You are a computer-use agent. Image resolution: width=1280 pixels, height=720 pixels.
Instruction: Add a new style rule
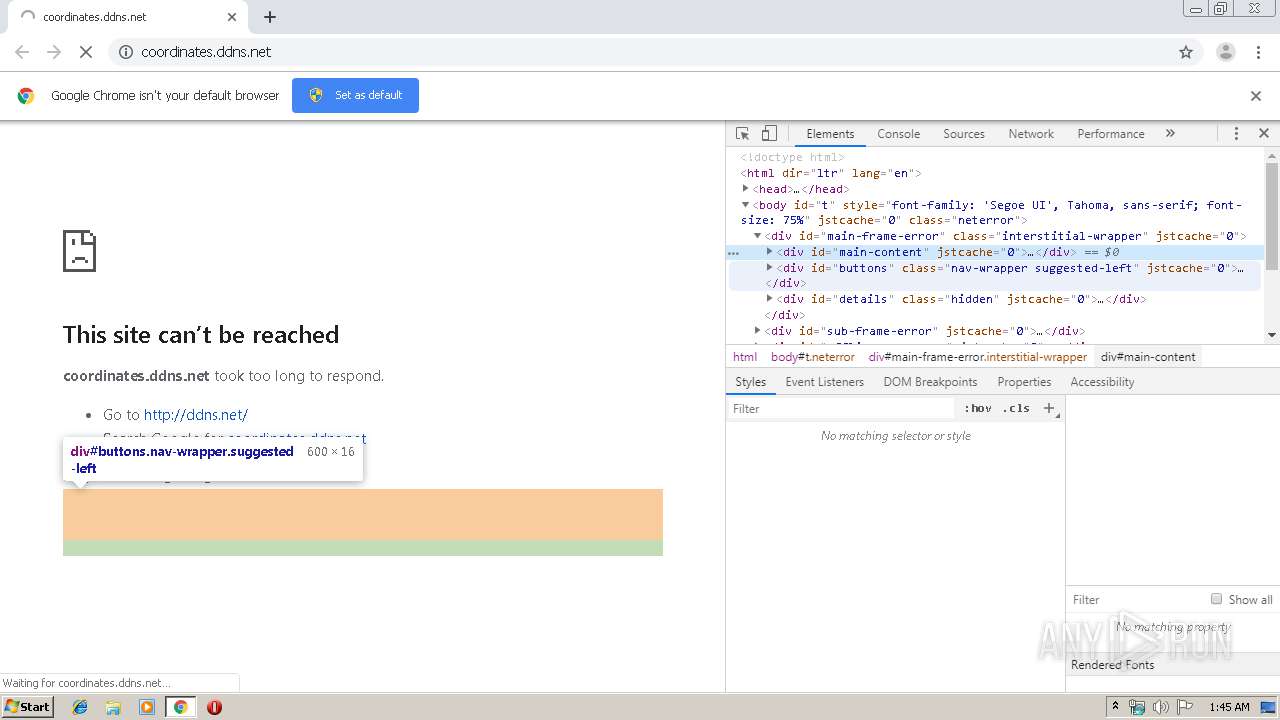click(1049, 408)
